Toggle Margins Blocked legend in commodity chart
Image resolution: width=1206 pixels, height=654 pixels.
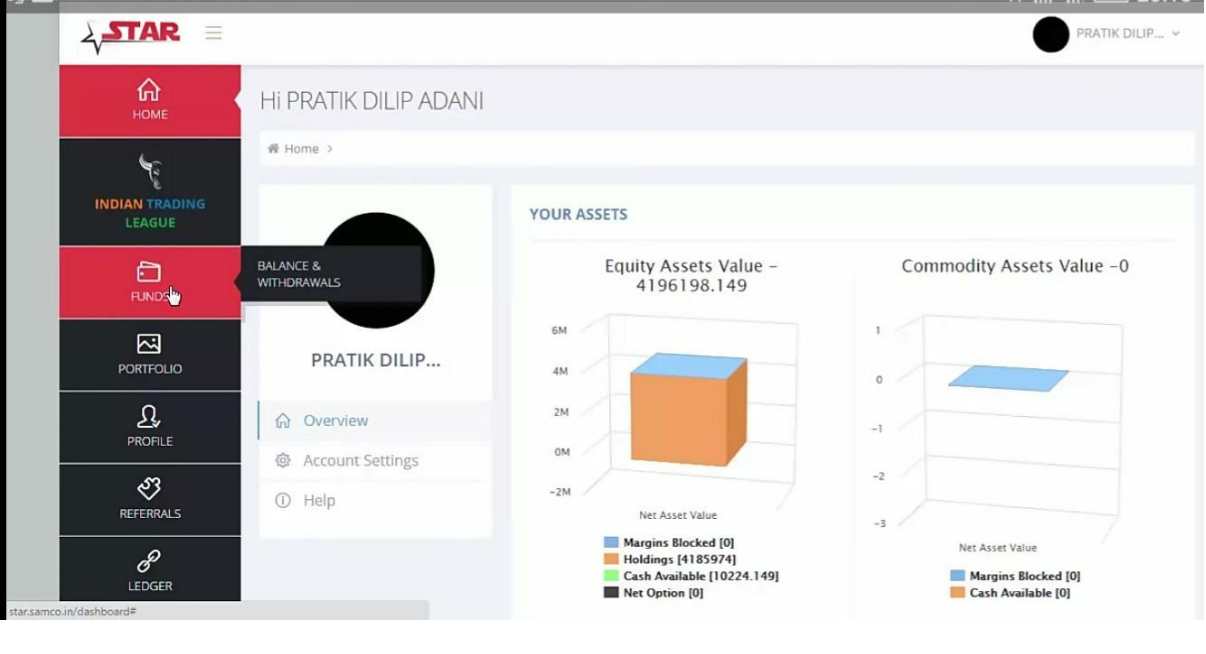point(1024,576)
